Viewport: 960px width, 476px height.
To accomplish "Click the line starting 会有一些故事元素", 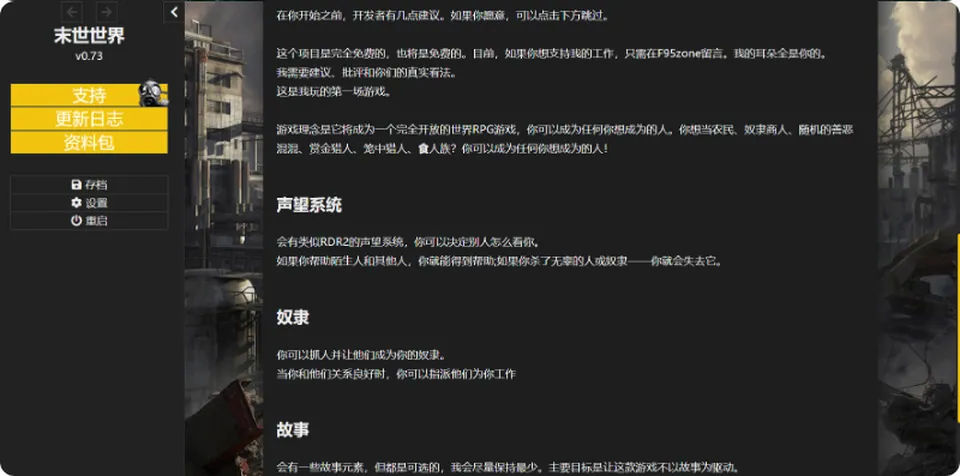I will pyautogui.click(x=509, y=467).
